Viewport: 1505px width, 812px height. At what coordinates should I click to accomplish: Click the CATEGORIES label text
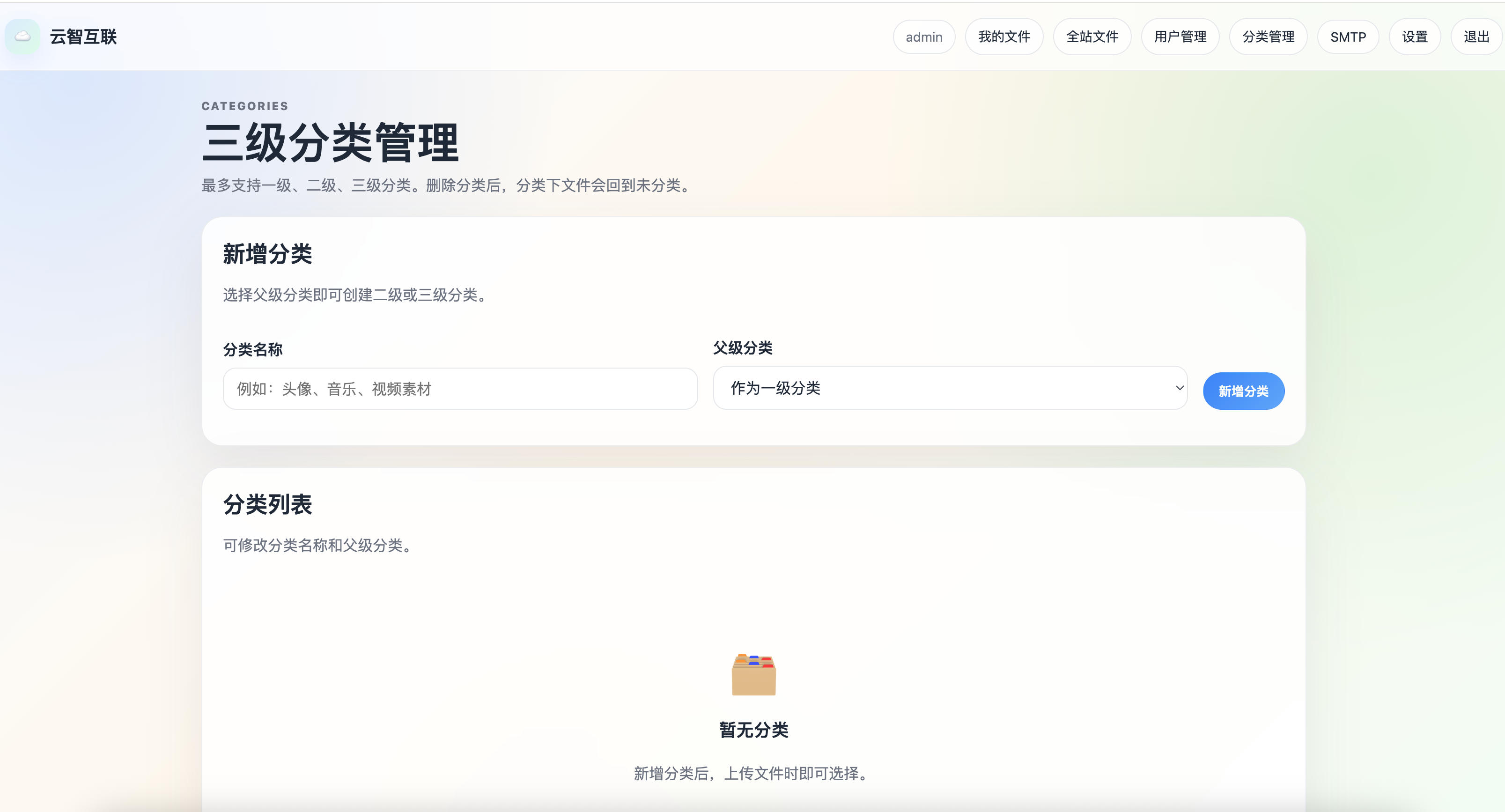coord(245,106)
